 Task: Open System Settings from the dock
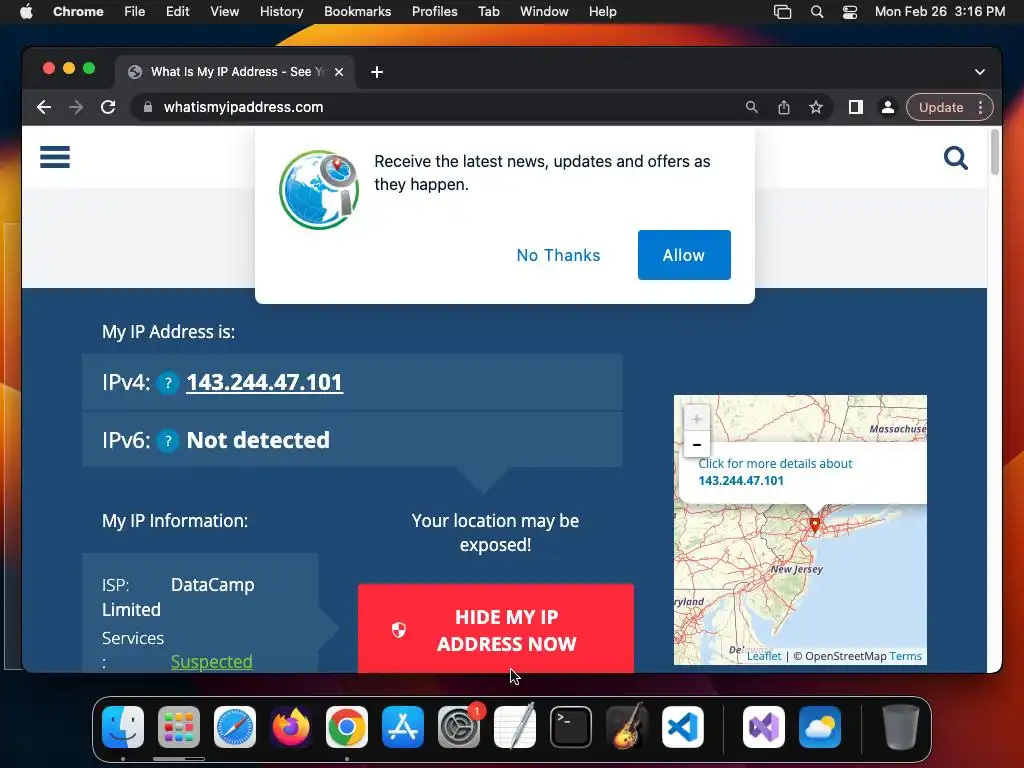pyautogui.click(x=459, y=727)
